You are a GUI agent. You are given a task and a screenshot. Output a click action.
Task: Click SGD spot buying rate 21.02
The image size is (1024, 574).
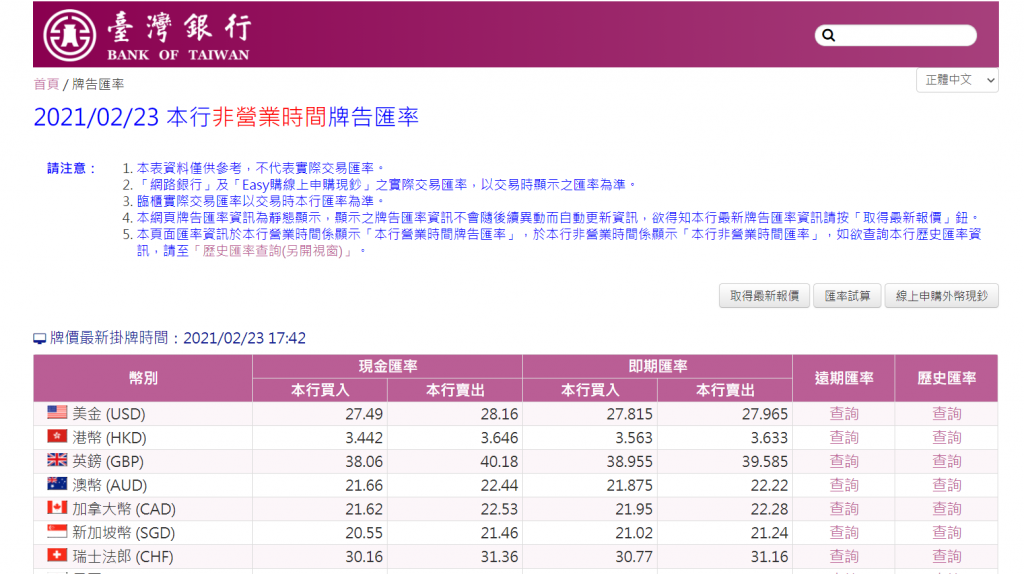tap(634, 533)
